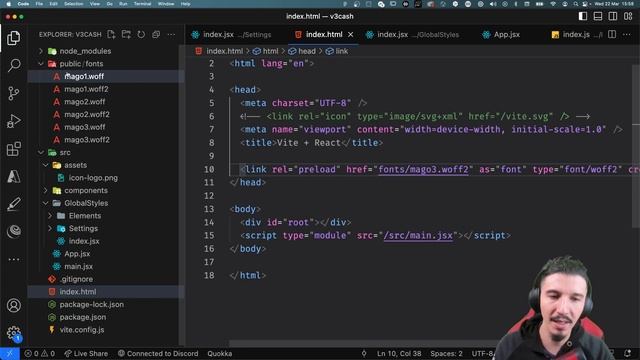Switch to index.jsx Settings tab
This screenshot has width=640, height=360.
pos(236,35)
